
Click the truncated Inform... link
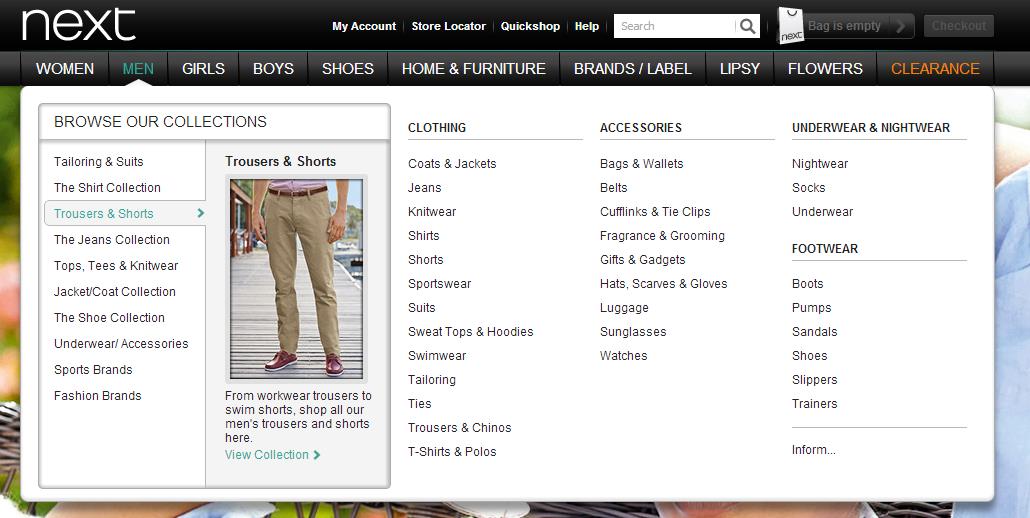point(814,450)
